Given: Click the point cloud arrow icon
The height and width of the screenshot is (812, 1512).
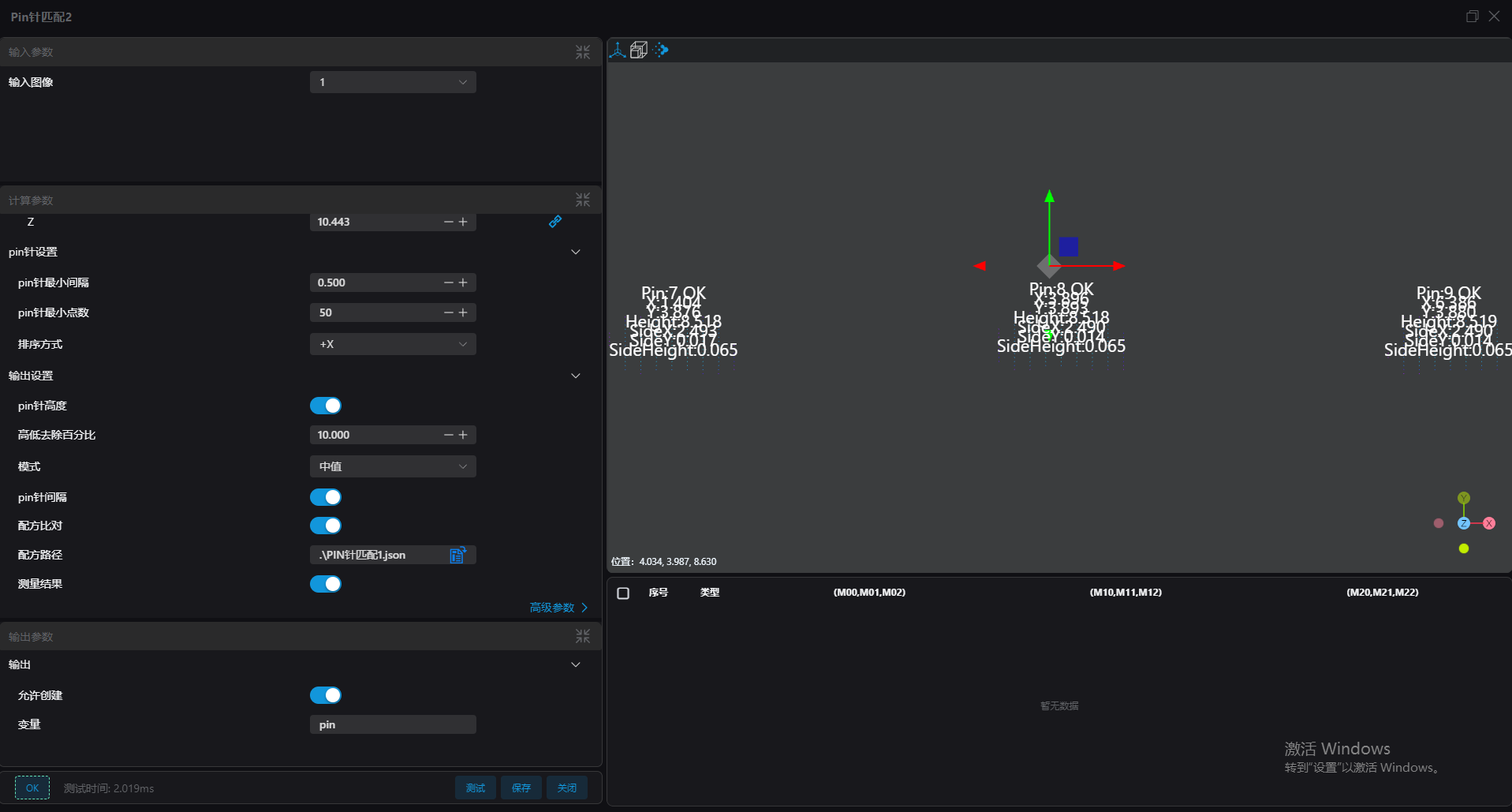Looking at the screenshot, I should 661,51.
